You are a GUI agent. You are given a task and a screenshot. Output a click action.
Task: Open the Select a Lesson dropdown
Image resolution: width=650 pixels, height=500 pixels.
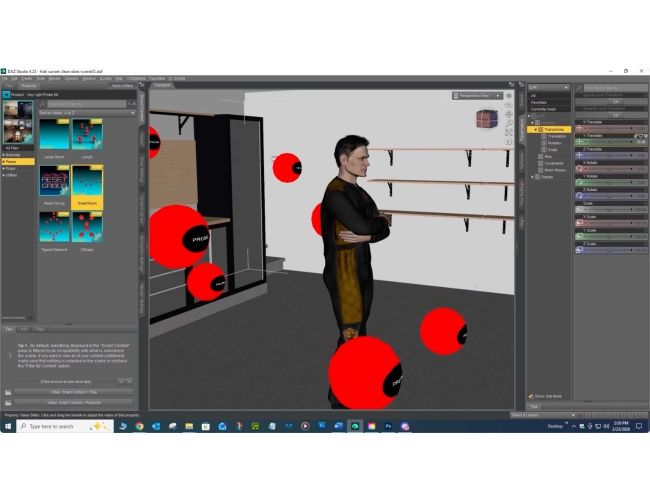pyautogui.click(x=543, y=415)
